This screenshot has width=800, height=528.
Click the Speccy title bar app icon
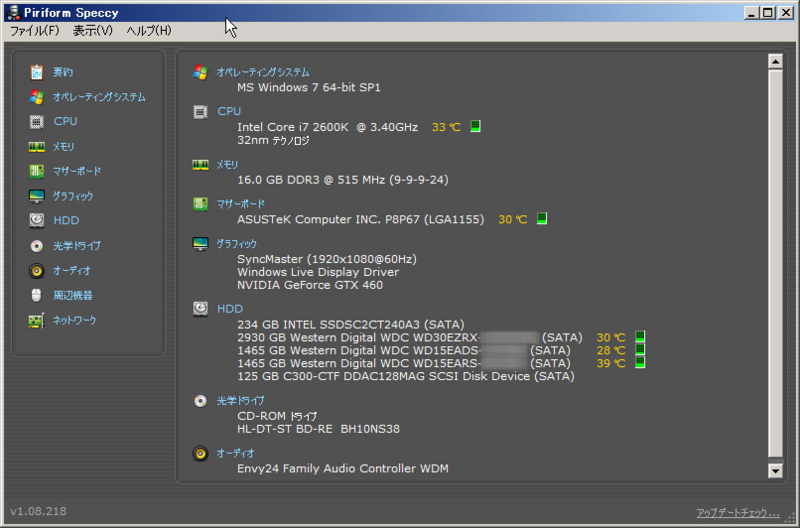14,12
